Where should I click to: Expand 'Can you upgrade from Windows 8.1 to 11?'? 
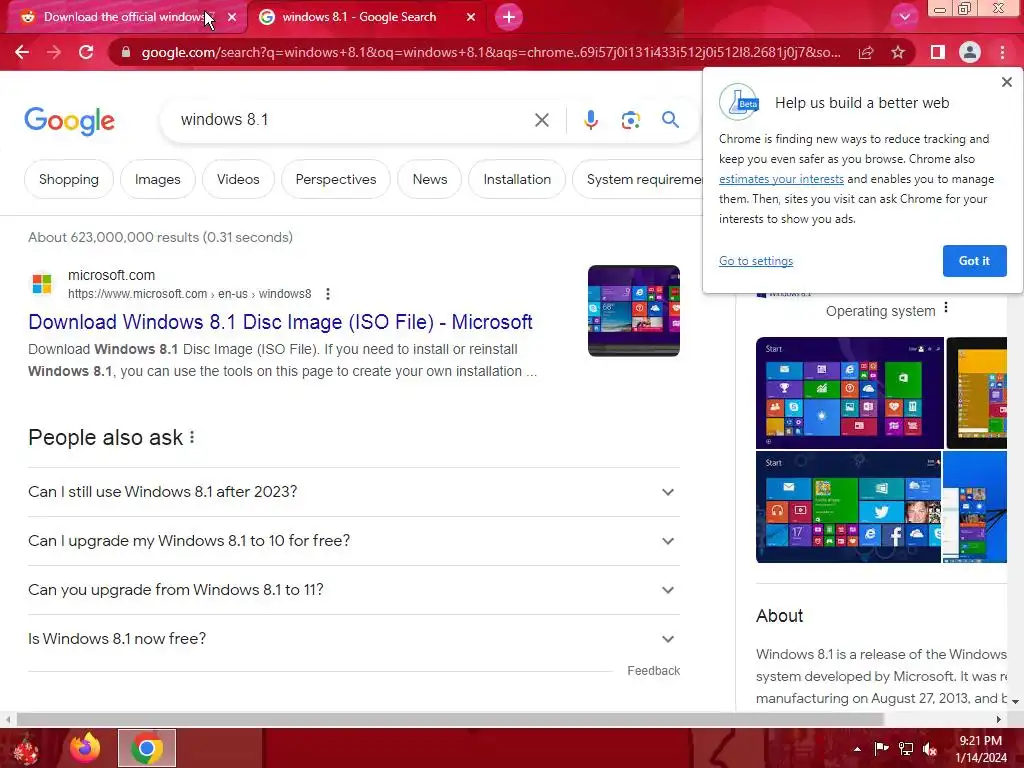coord(353,590)
